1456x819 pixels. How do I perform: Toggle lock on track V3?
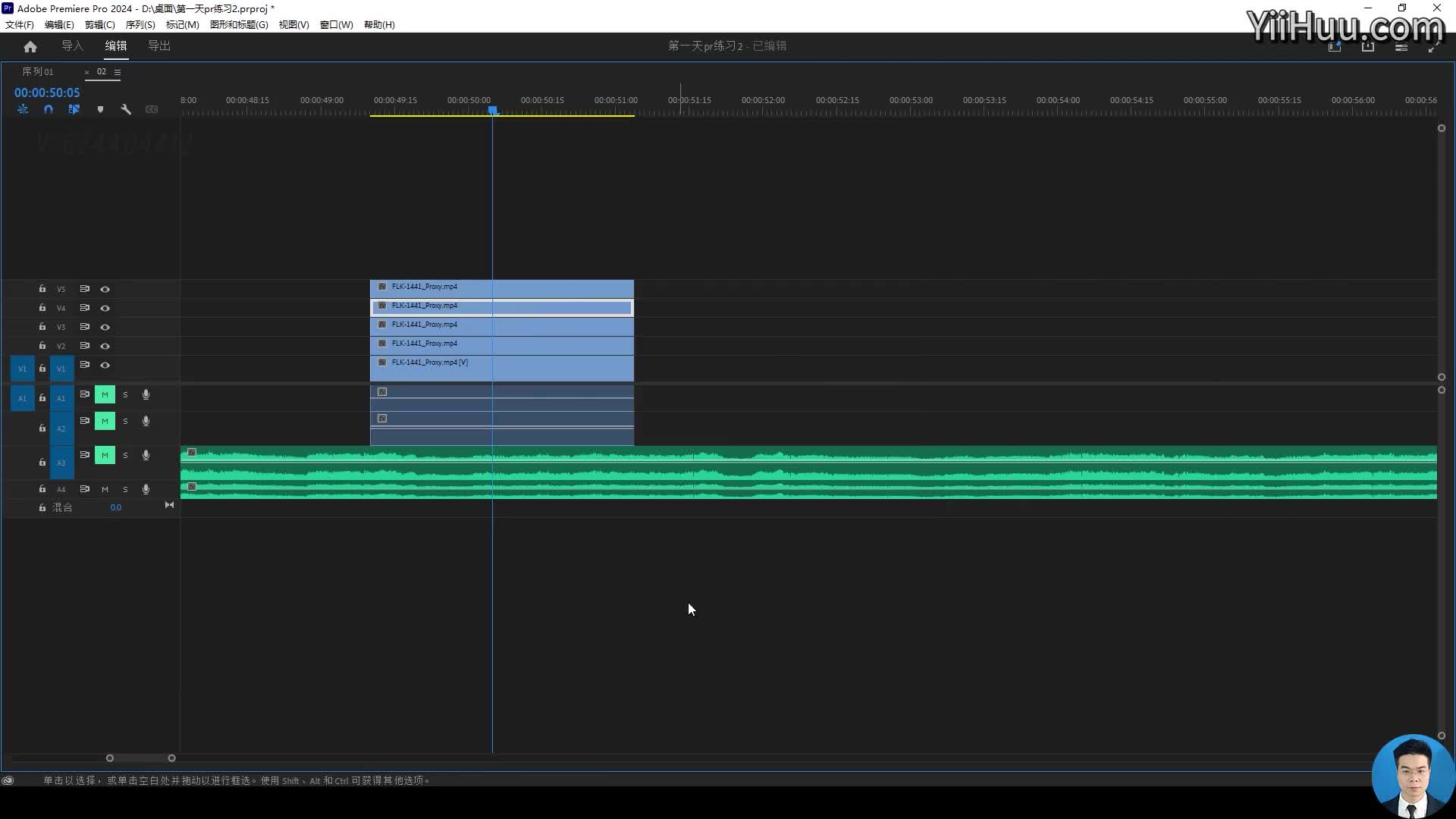42,327
